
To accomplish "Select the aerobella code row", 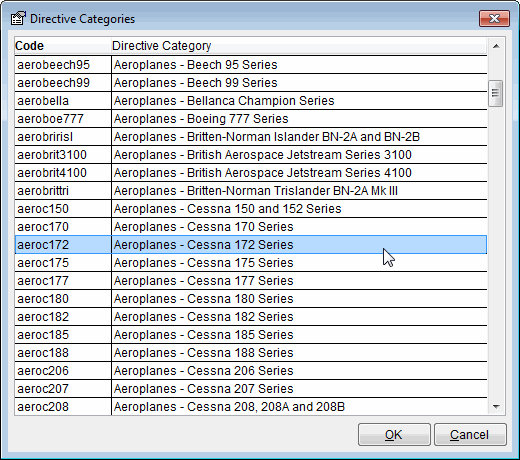I will pos(251,101).
